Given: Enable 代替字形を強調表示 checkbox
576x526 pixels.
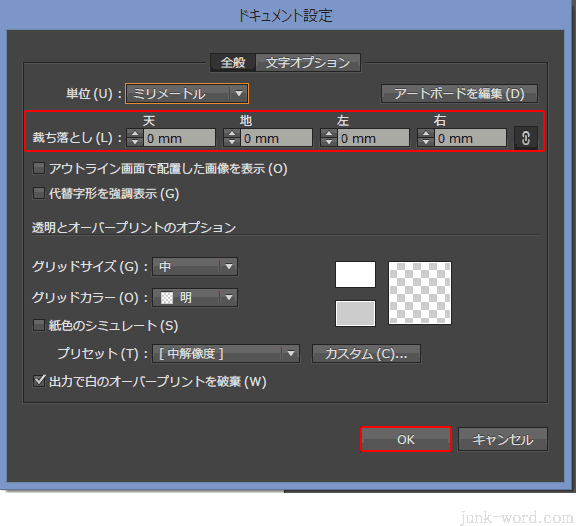Looking at the screenshot, I should pyautogui.click(x=39, y=193).
